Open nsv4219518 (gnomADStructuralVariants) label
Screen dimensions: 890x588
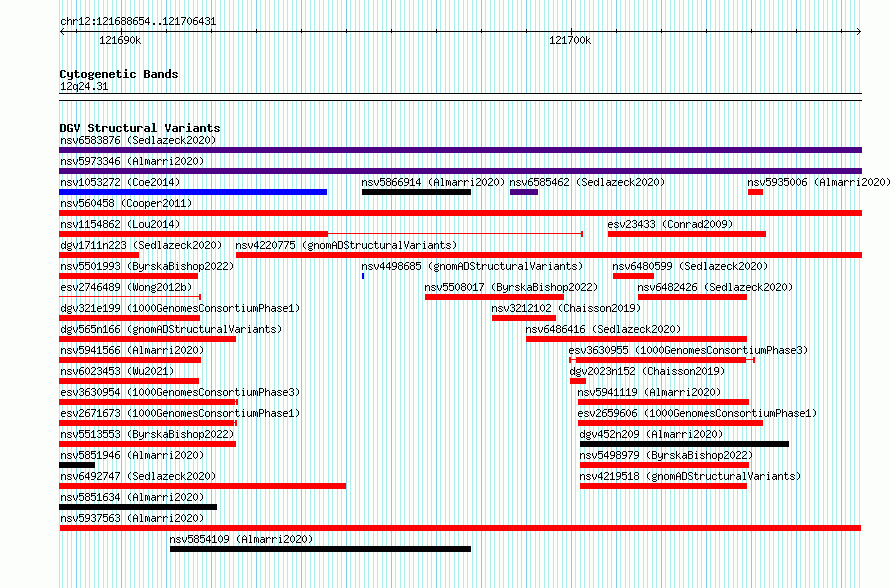pyautogui.click(x=690, y=476)
